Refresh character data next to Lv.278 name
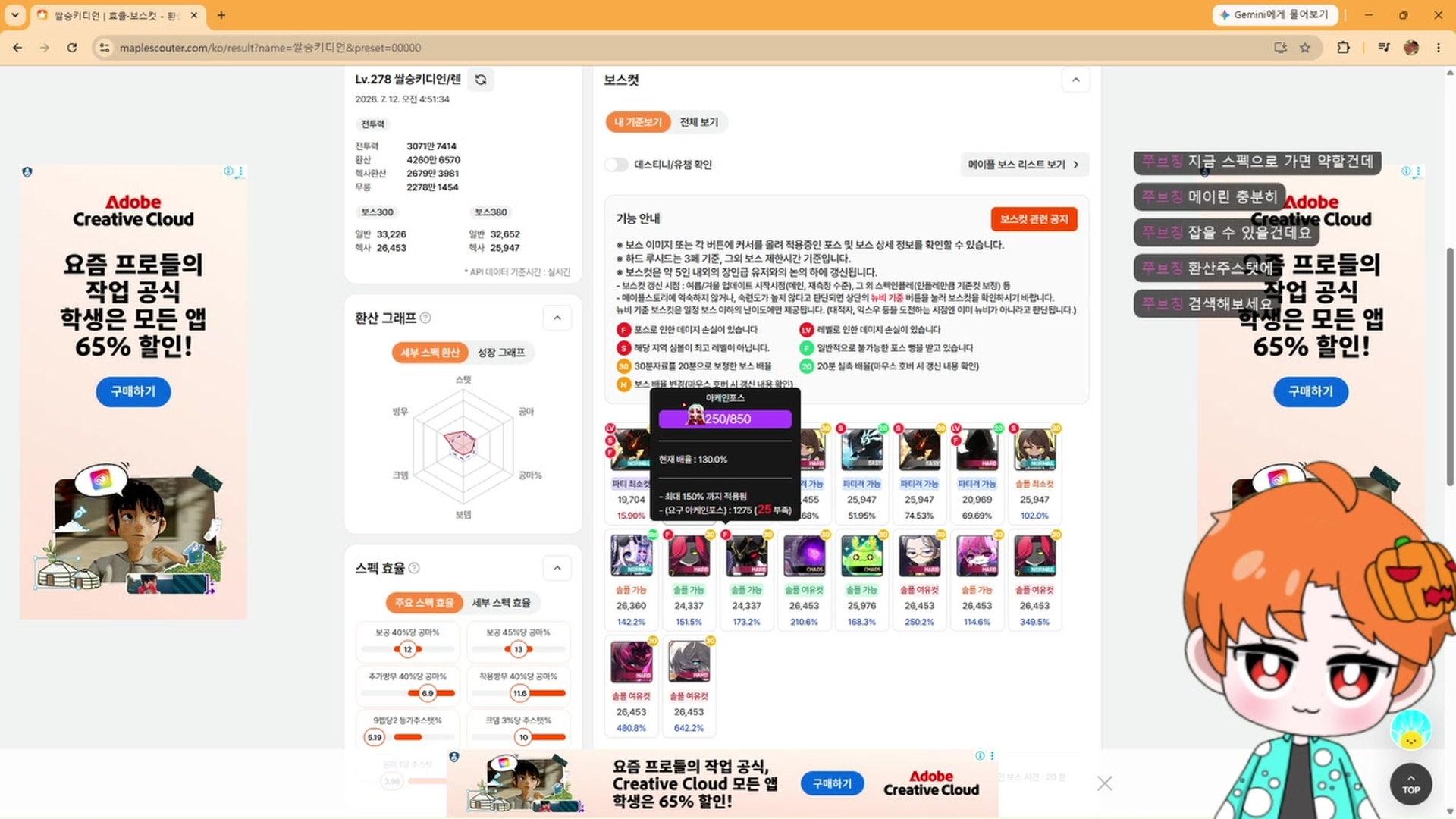Screen dimensions: 1456x819 (x=481, y=79)
